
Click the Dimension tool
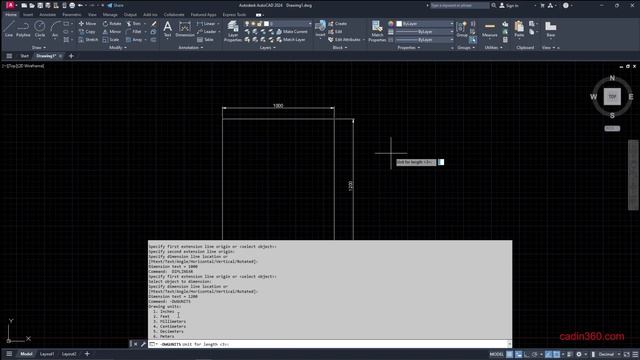click(x=185, y=29)
